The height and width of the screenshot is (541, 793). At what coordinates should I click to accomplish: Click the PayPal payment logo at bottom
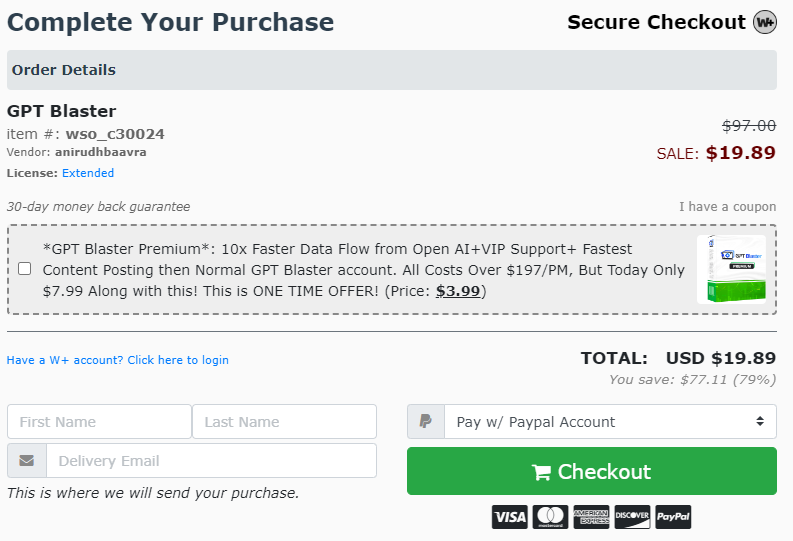click(673, 517)
